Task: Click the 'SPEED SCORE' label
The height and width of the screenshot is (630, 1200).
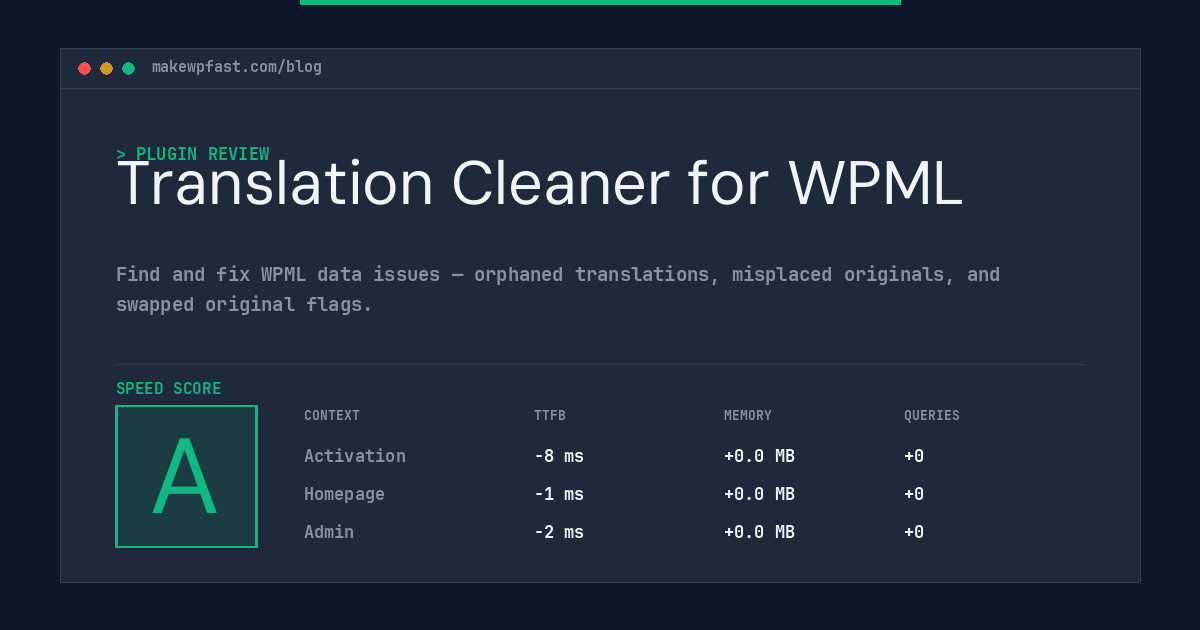Action: (x=169, y=389)
